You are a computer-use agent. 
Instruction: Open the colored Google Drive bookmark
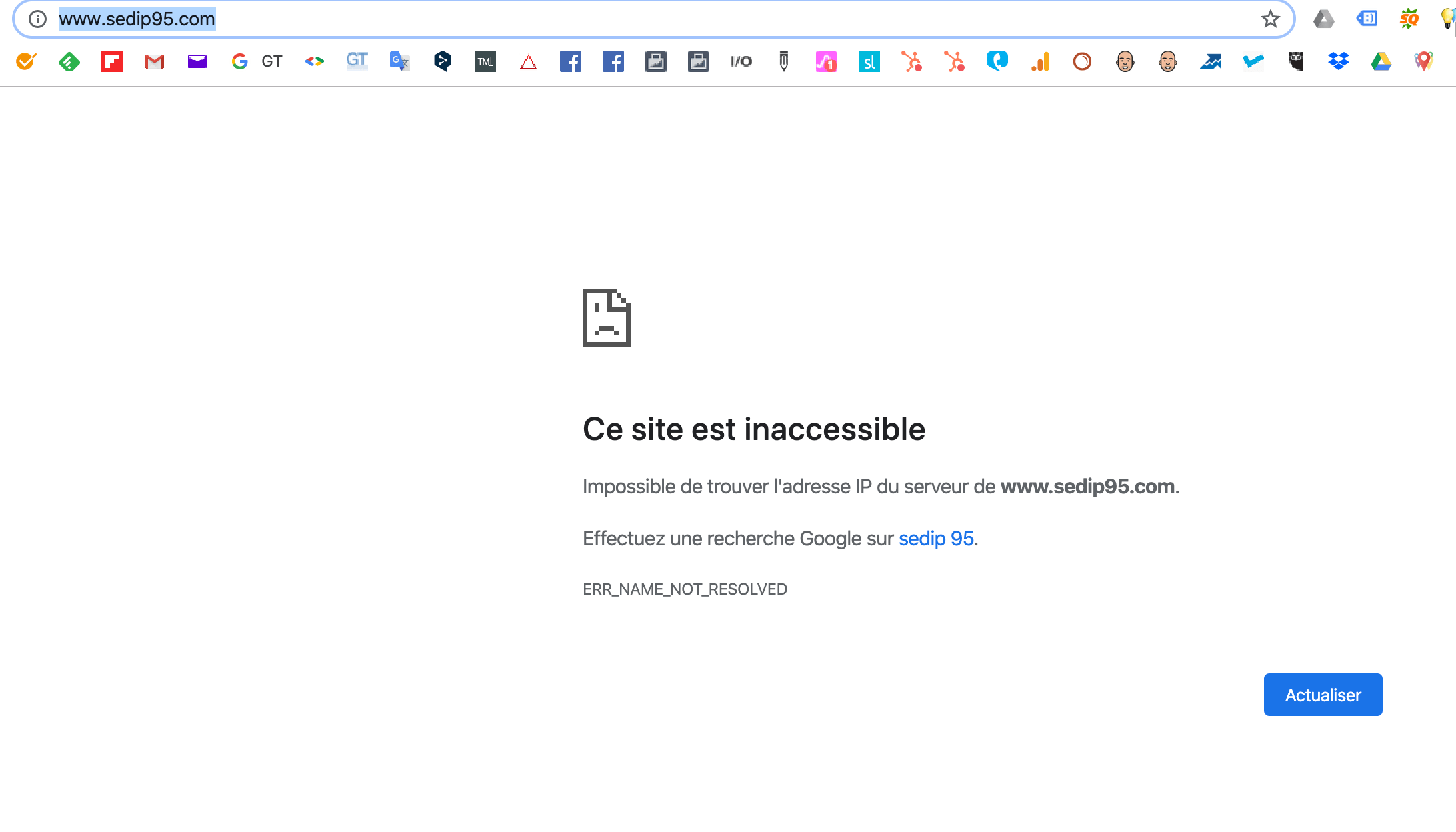pos(1381,62)
